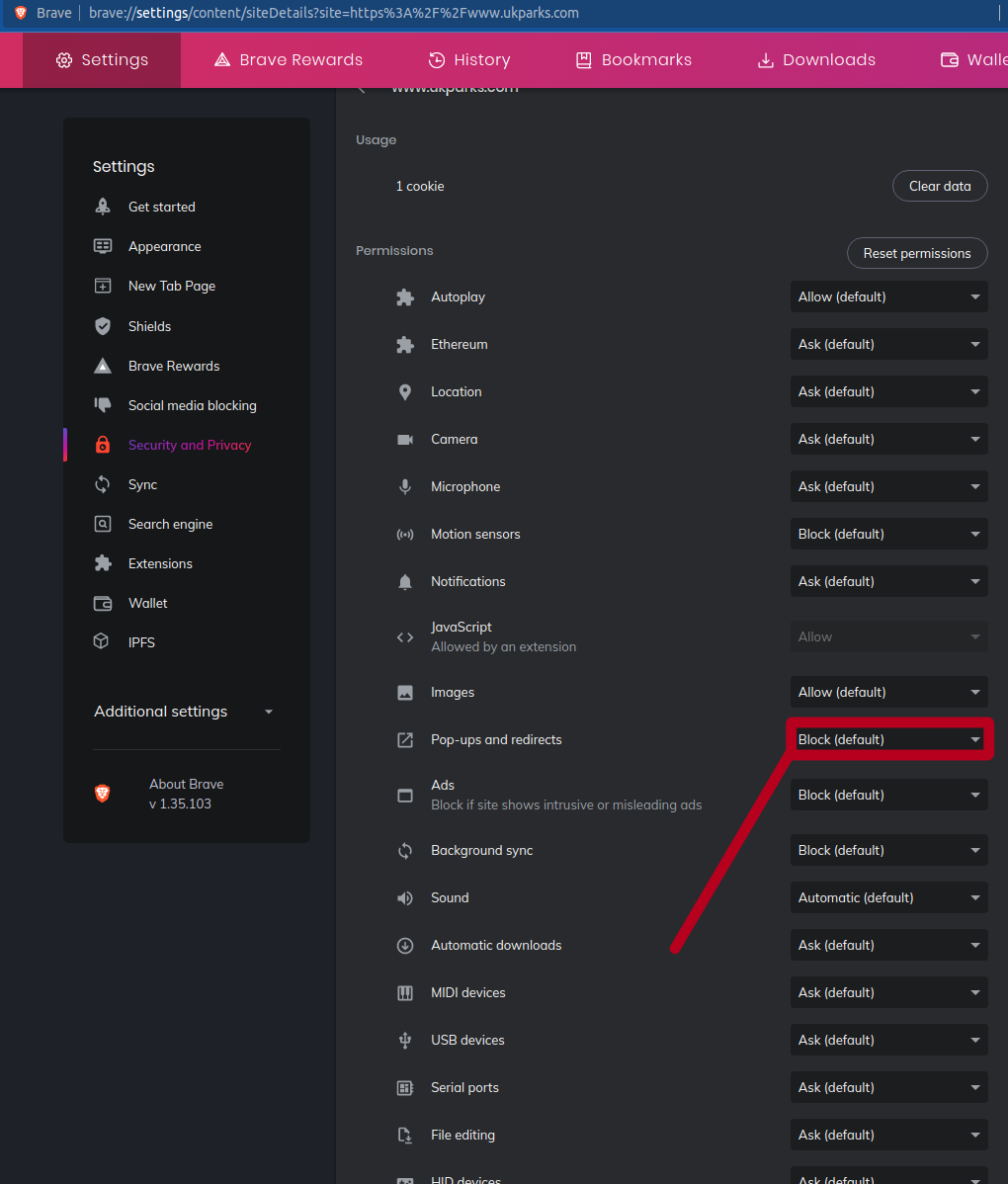Image resolution: width=1008 pixels, height=1184 pixels.
Task: Click the Shields icon in sidebar
Action: (103, 326)
